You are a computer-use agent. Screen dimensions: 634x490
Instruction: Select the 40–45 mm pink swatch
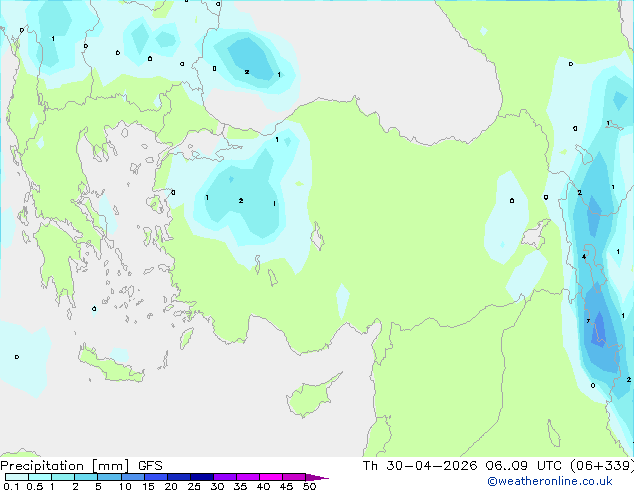coord(271,477)
